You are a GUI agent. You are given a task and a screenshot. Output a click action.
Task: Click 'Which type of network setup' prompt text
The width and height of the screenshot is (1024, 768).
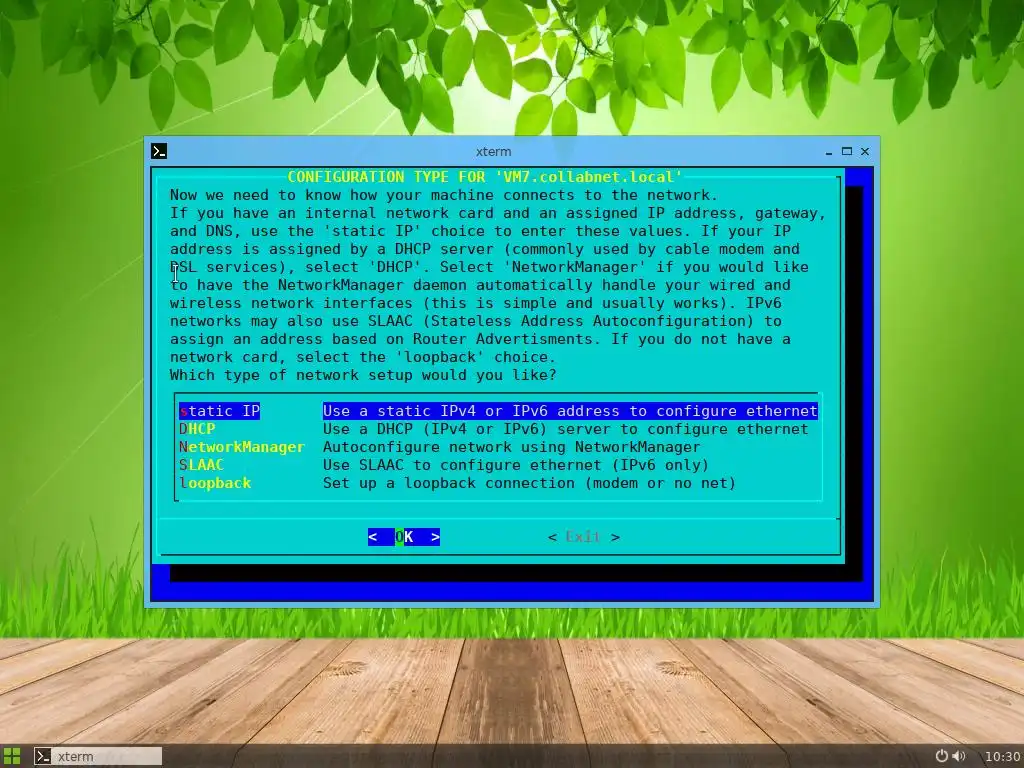tap(363, 375)
